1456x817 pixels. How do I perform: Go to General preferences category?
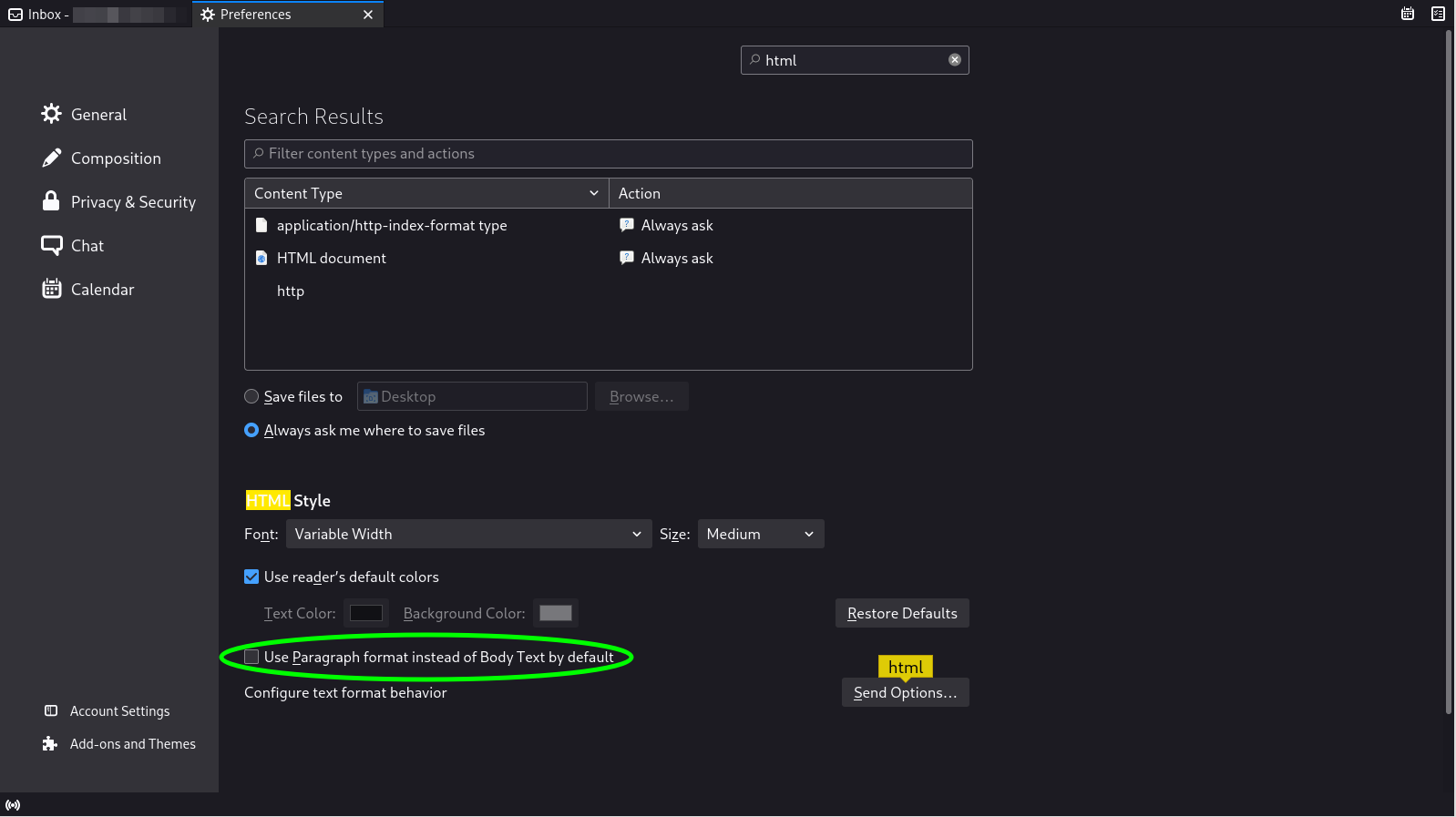(98, 114)
